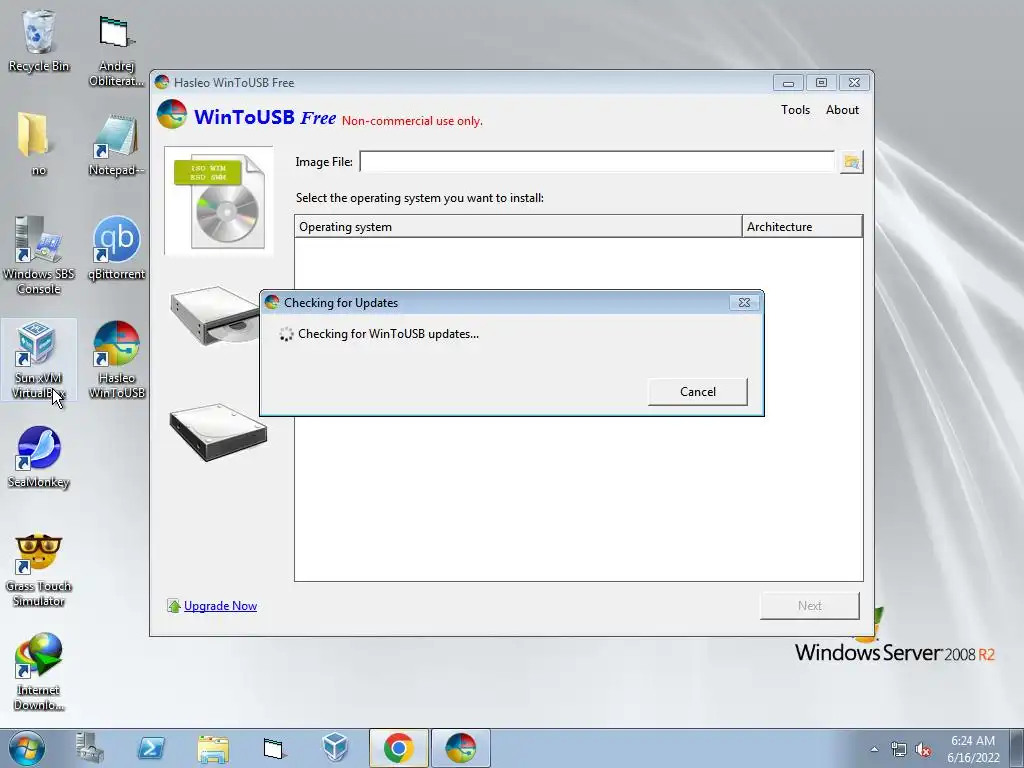The height and width of the screenshot is (768, 1024).
Task: Click the muted volume tray icon
Action: point(923,749)
